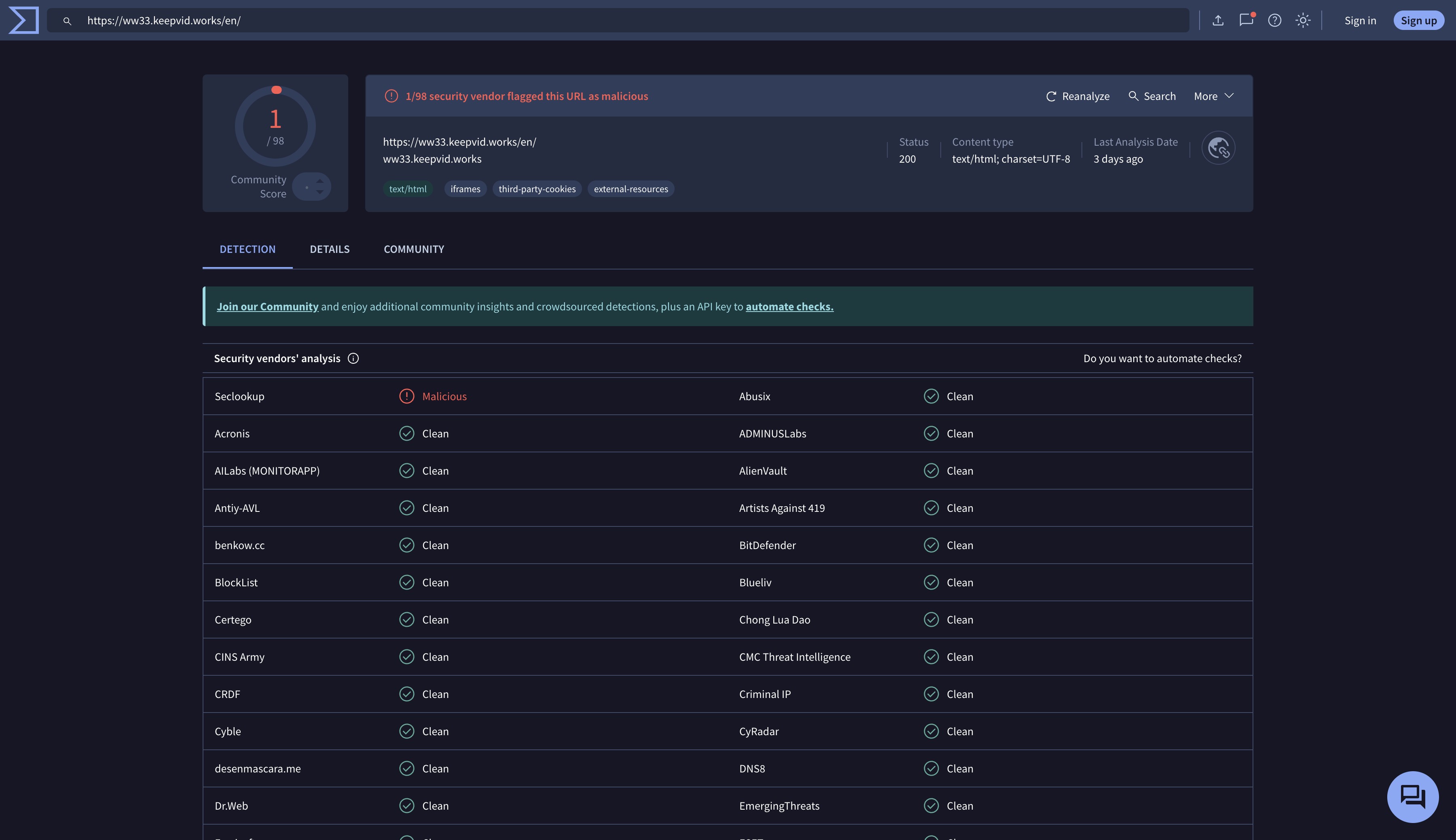
Task: Click the Malicious verdict text for Seclookup
Action: pyautogui.click(x=444, y=397)
